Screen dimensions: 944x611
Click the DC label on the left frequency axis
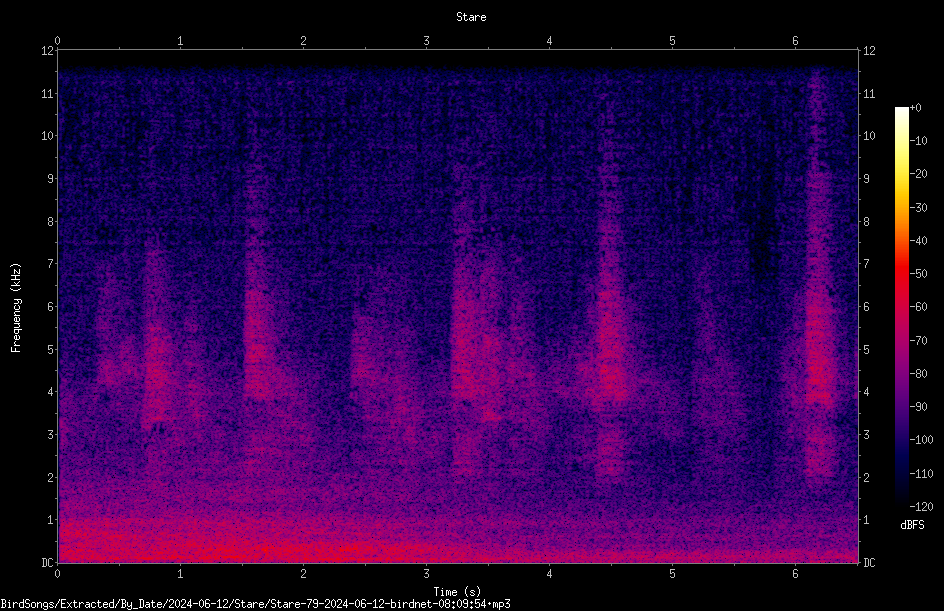pyautogui.click(x=47, y=562)
